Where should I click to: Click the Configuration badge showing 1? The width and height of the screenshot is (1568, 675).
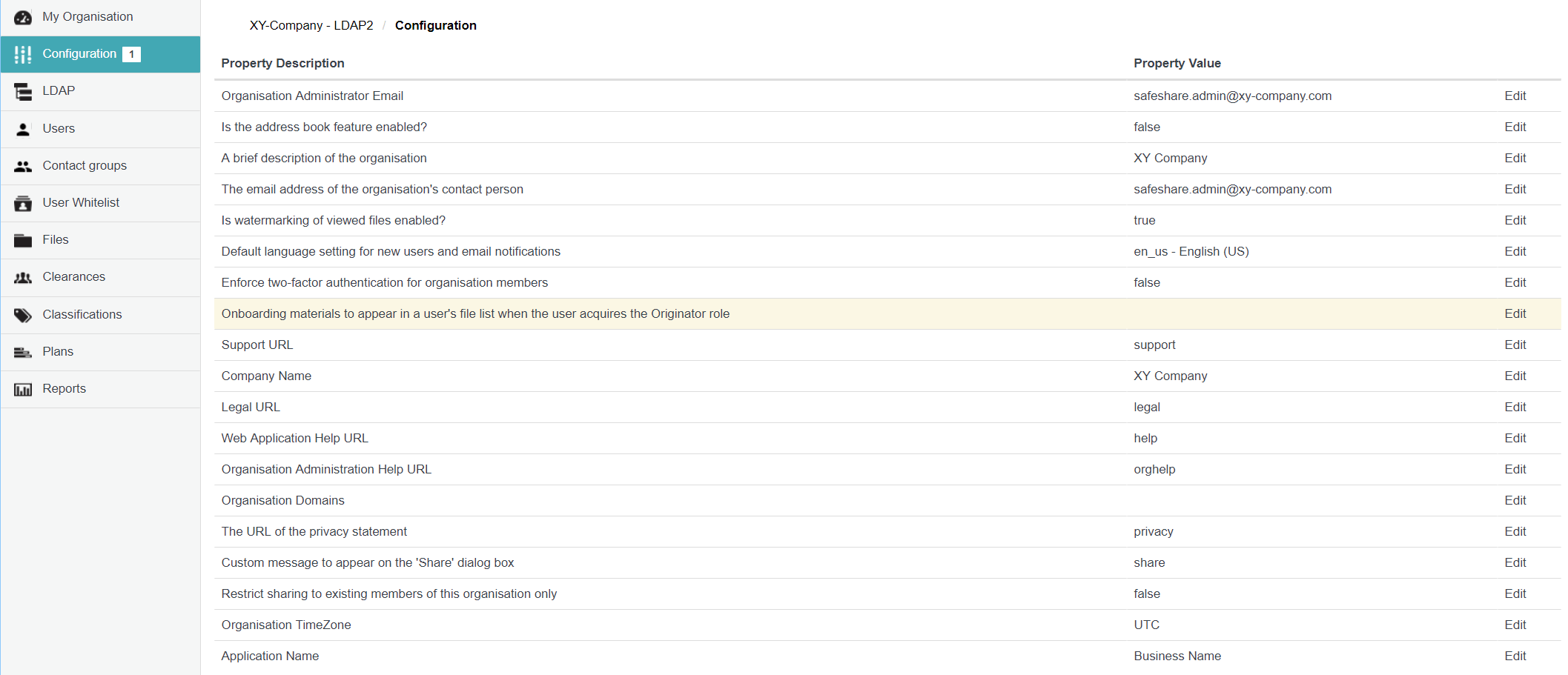point(131,54)
